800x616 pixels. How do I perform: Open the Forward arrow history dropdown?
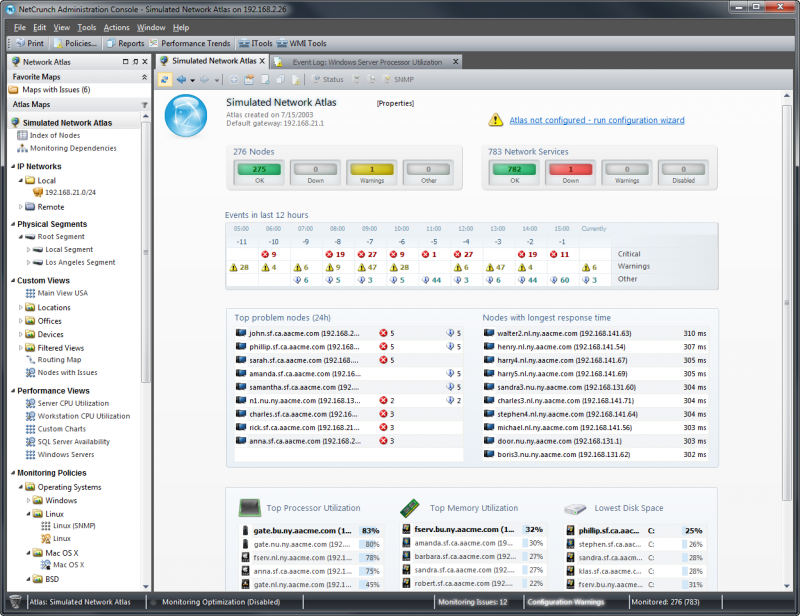(x=216, y=80)
